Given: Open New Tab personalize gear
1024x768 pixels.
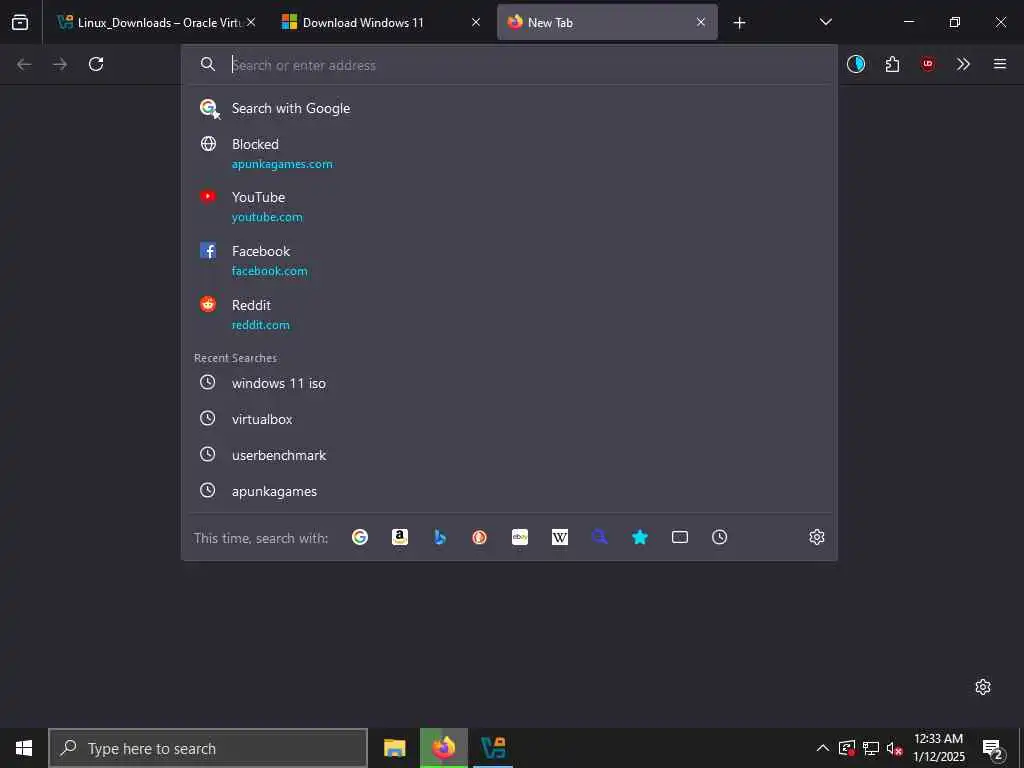Looking at the screenshot, I should pyautogui.click(x=983, y=687).
